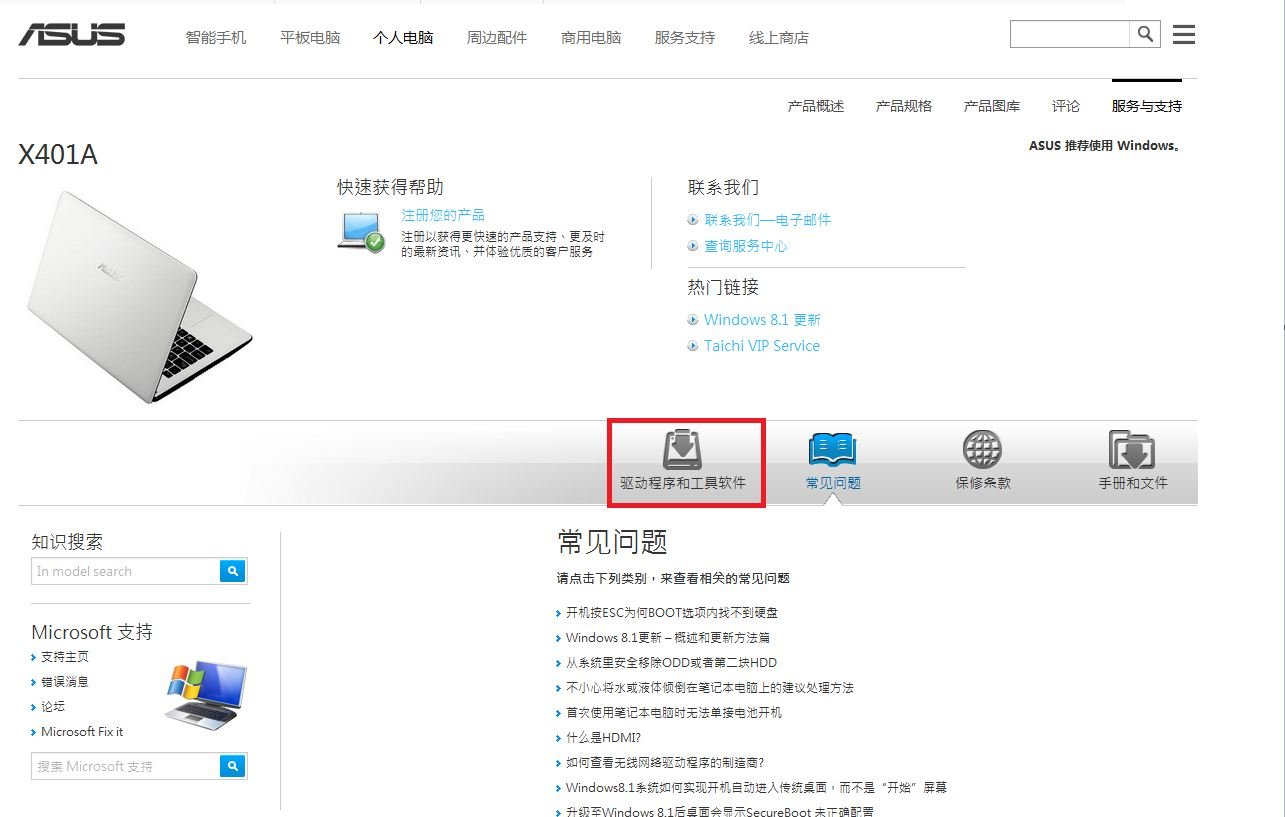This screenshot has width=1285, height=817.
Task: Click the search magnifier in the top bar
Action: (1146, 33)
